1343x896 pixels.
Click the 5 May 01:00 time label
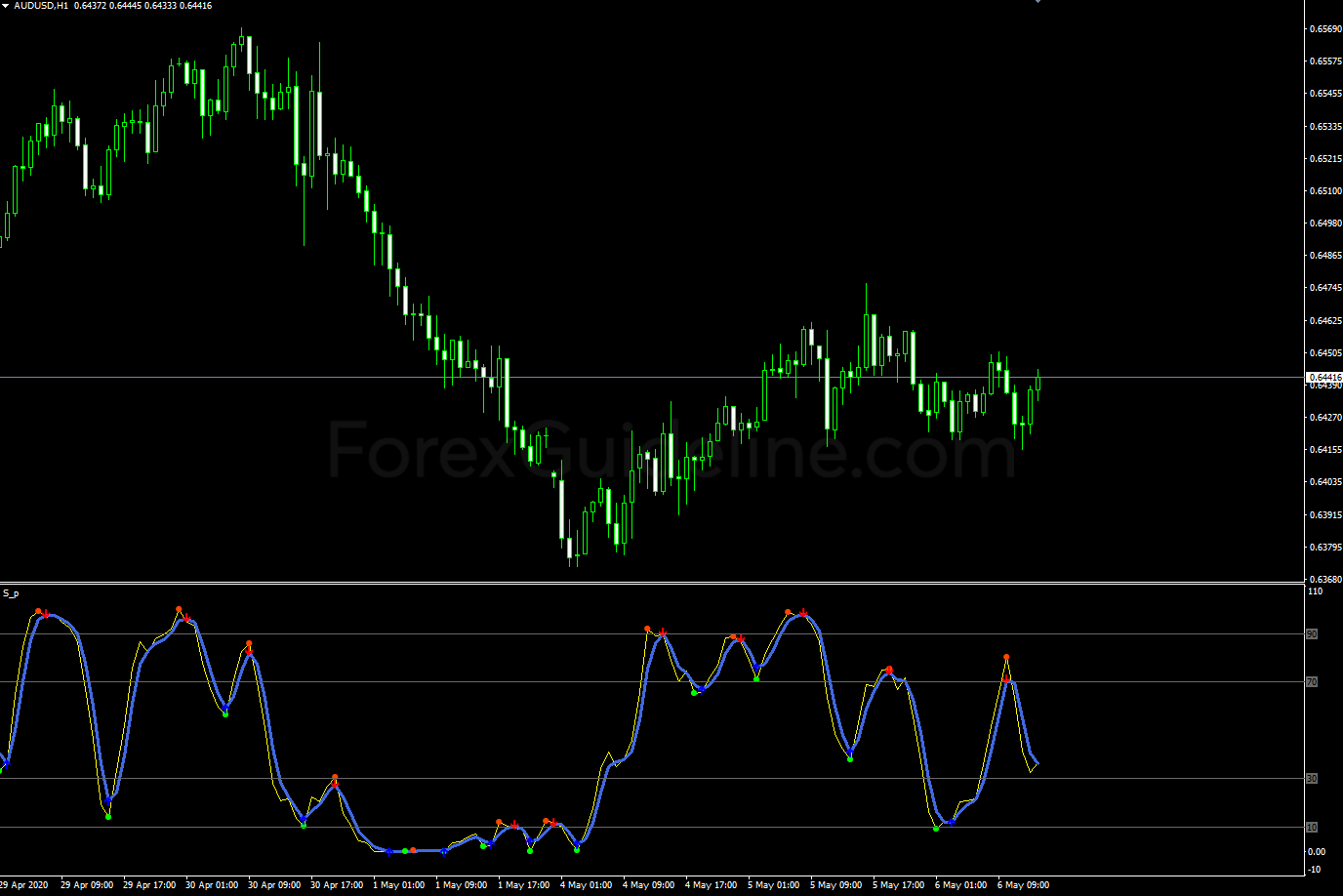(773, 885)
